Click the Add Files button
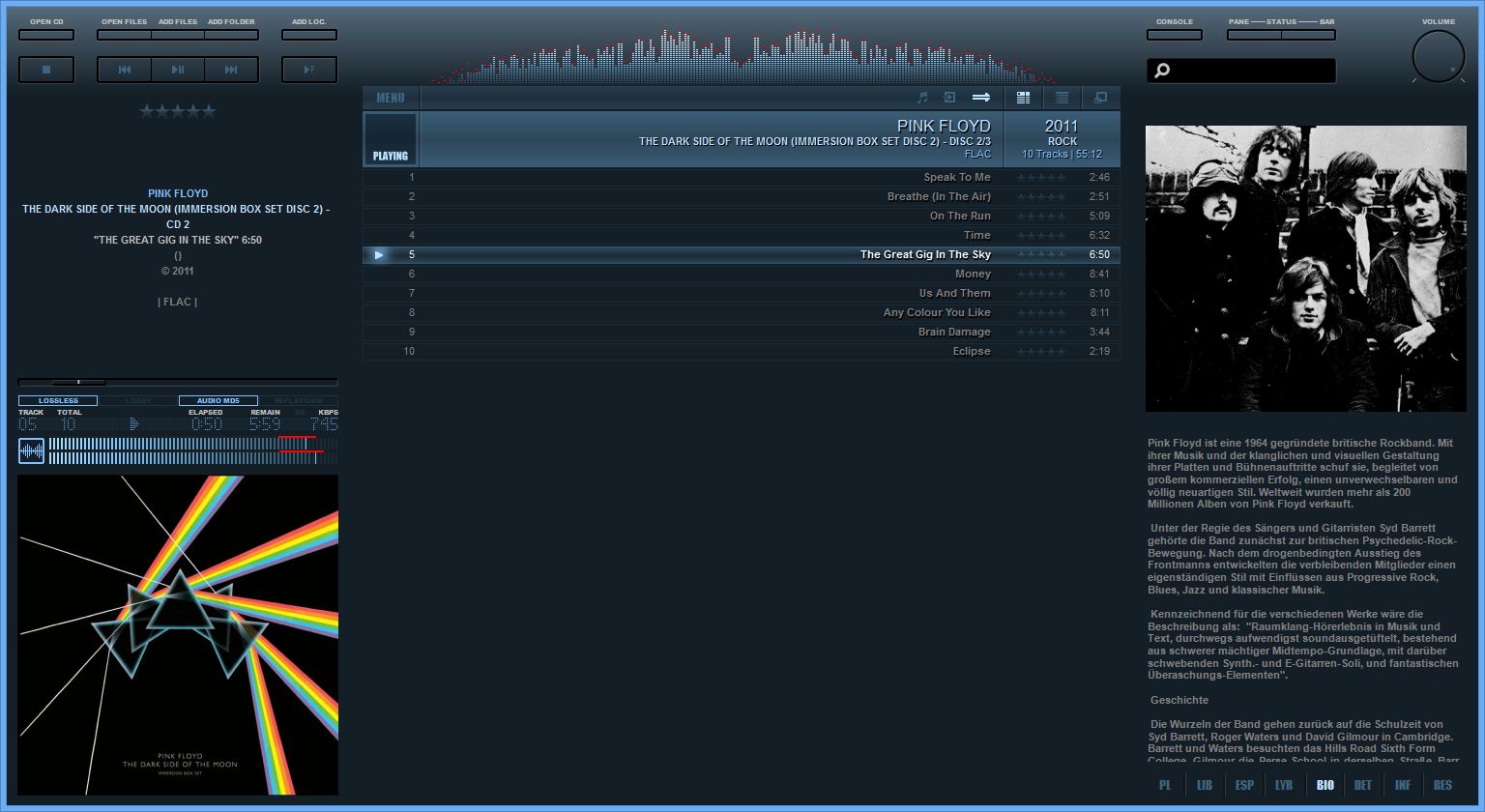1485x812 pixels. click(178, 35)
